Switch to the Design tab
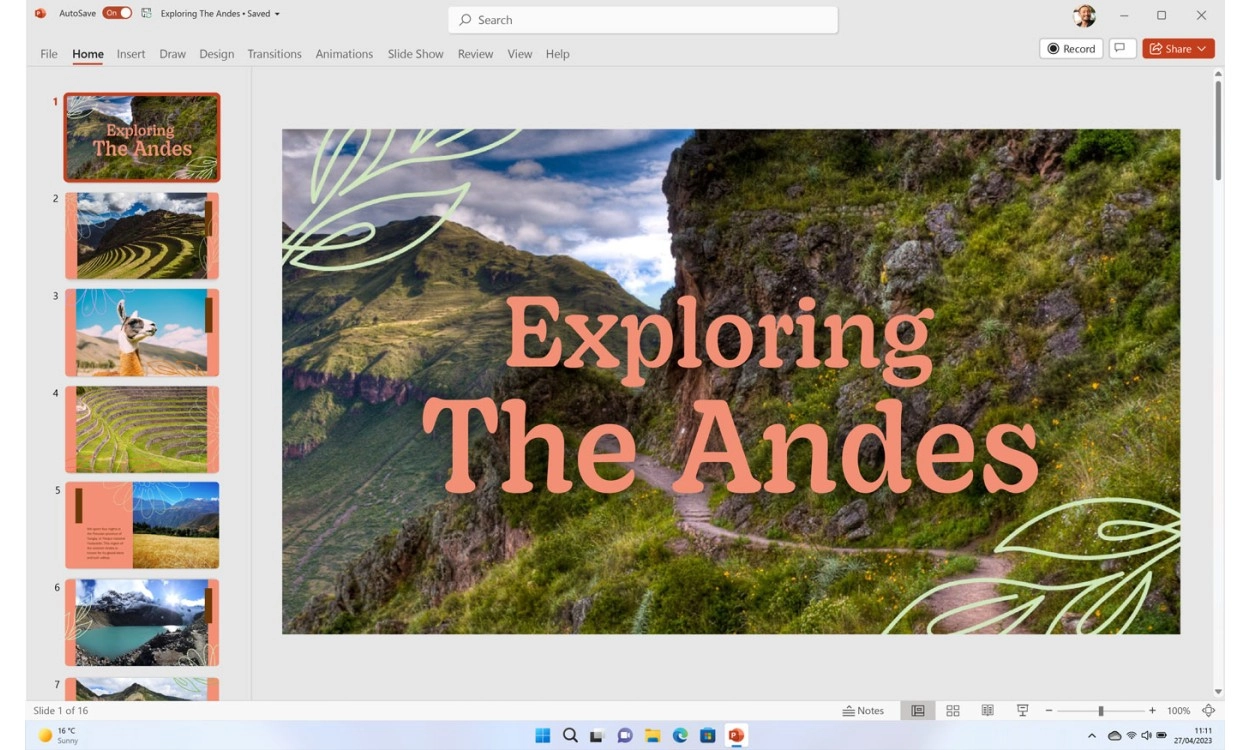Image resolution: width=1250 pixels, height=750 pixels. tap(216, 54)
